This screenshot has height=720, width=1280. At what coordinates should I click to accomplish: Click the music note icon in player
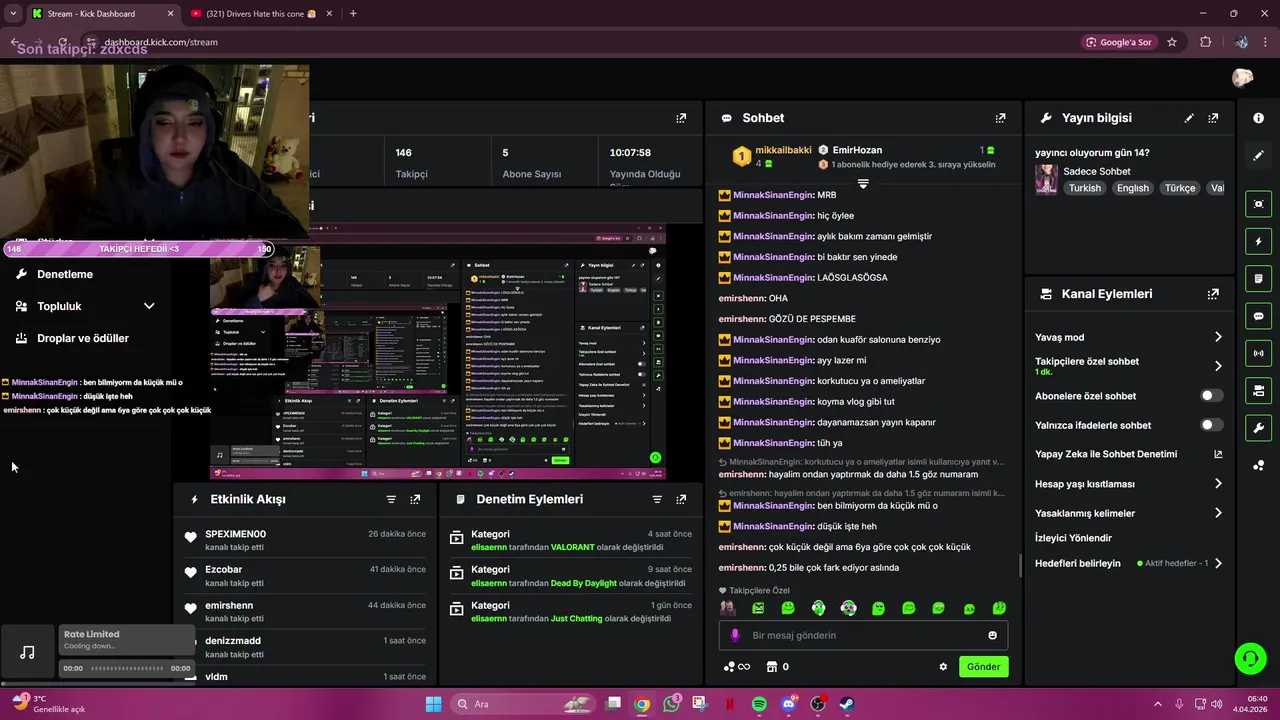[28, 652]
